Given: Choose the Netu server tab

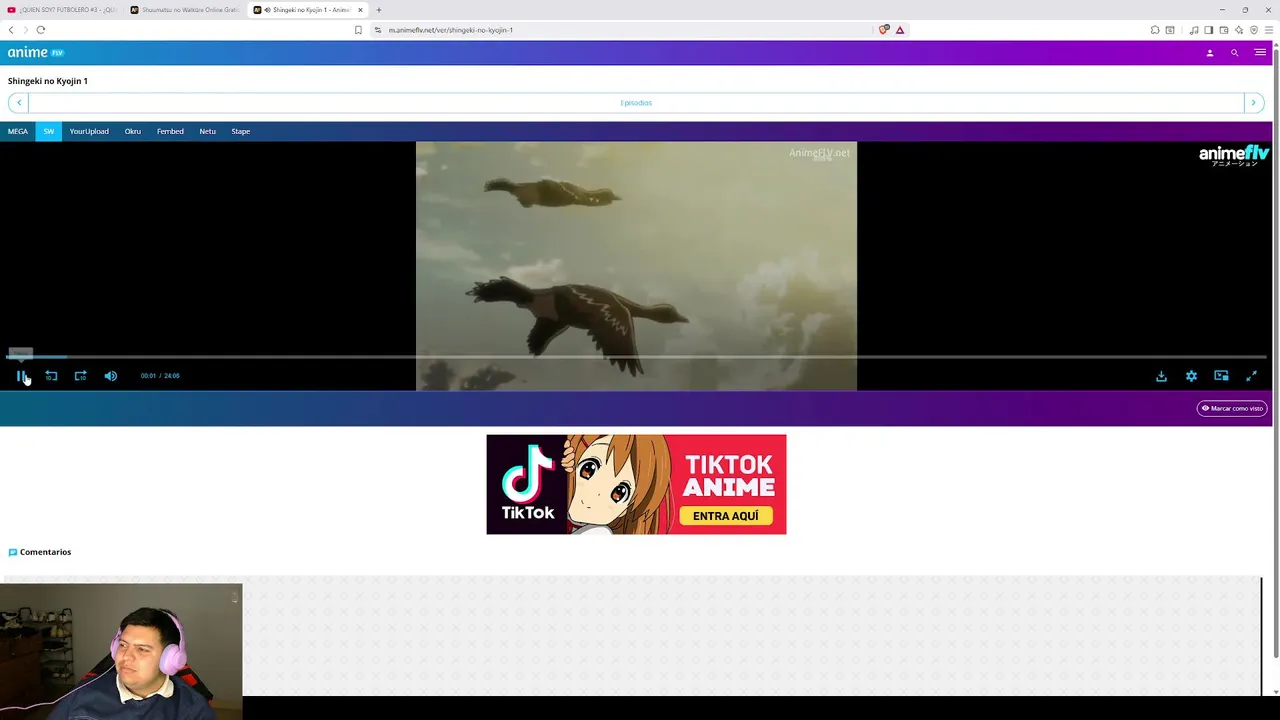Looking at the screenshot, I should click(x=208, y=131).
